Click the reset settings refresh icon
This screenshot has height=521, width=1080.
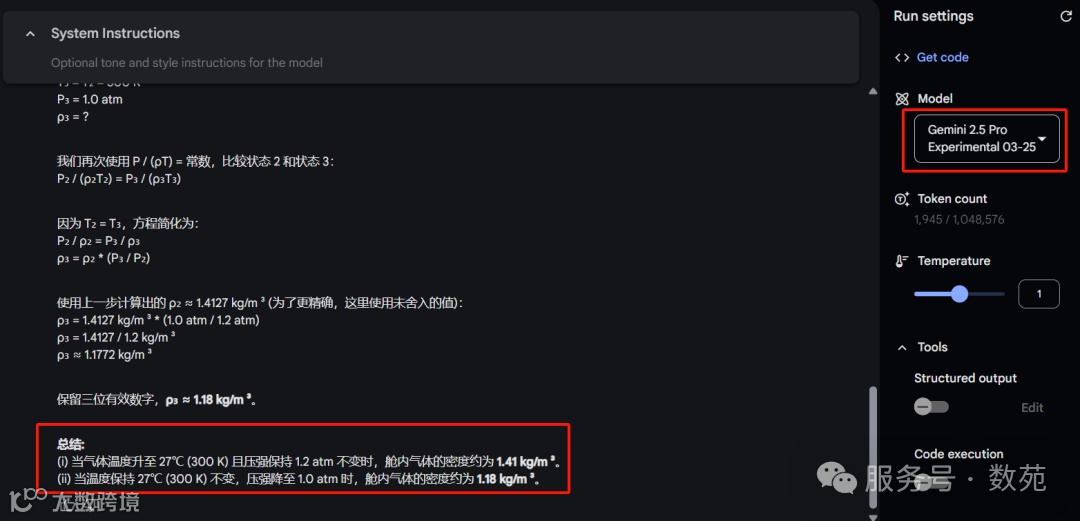point(1066,17)
